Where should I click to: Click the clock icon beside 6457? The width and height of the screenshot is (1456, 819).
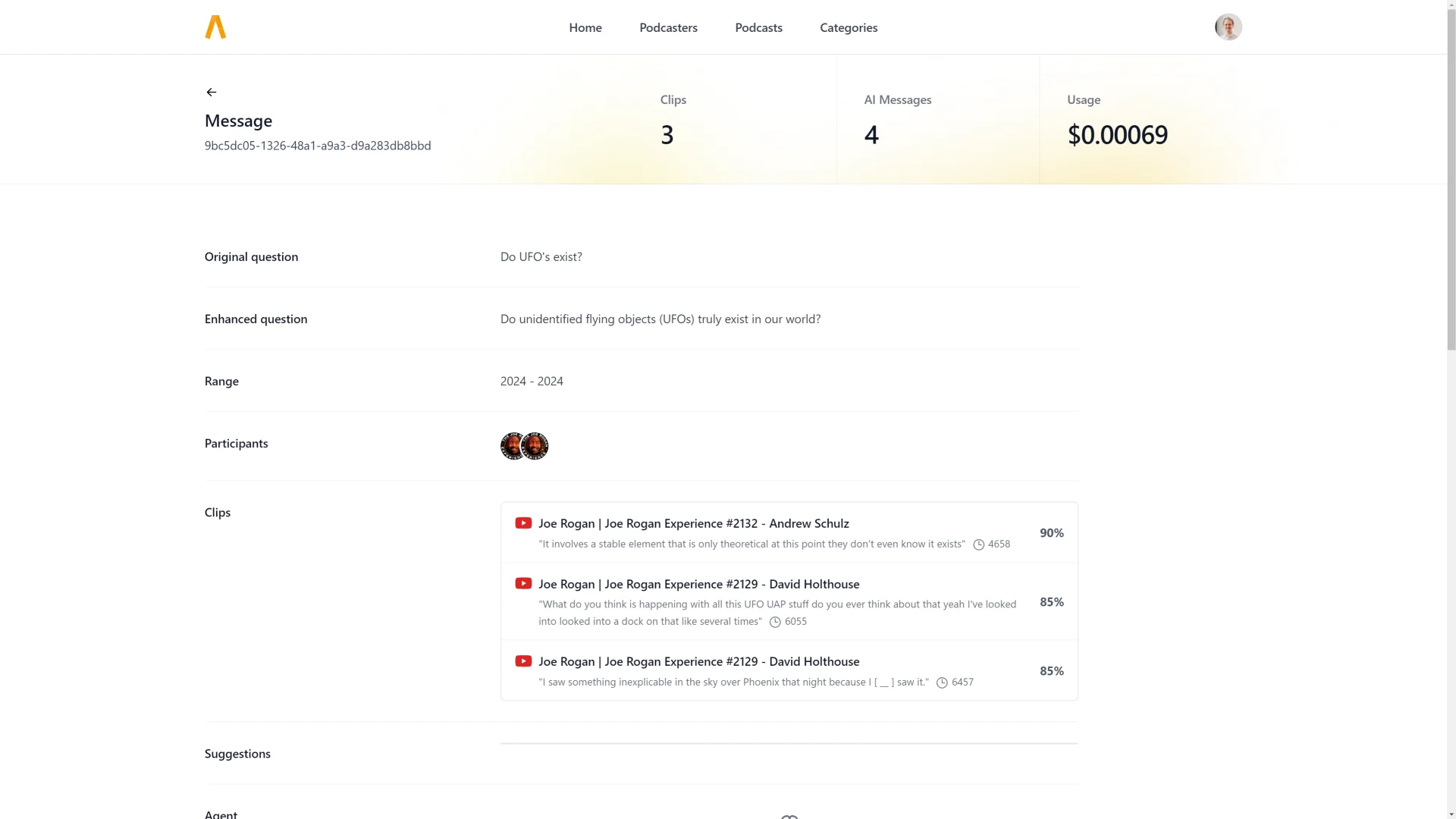[x=942, y=682]
